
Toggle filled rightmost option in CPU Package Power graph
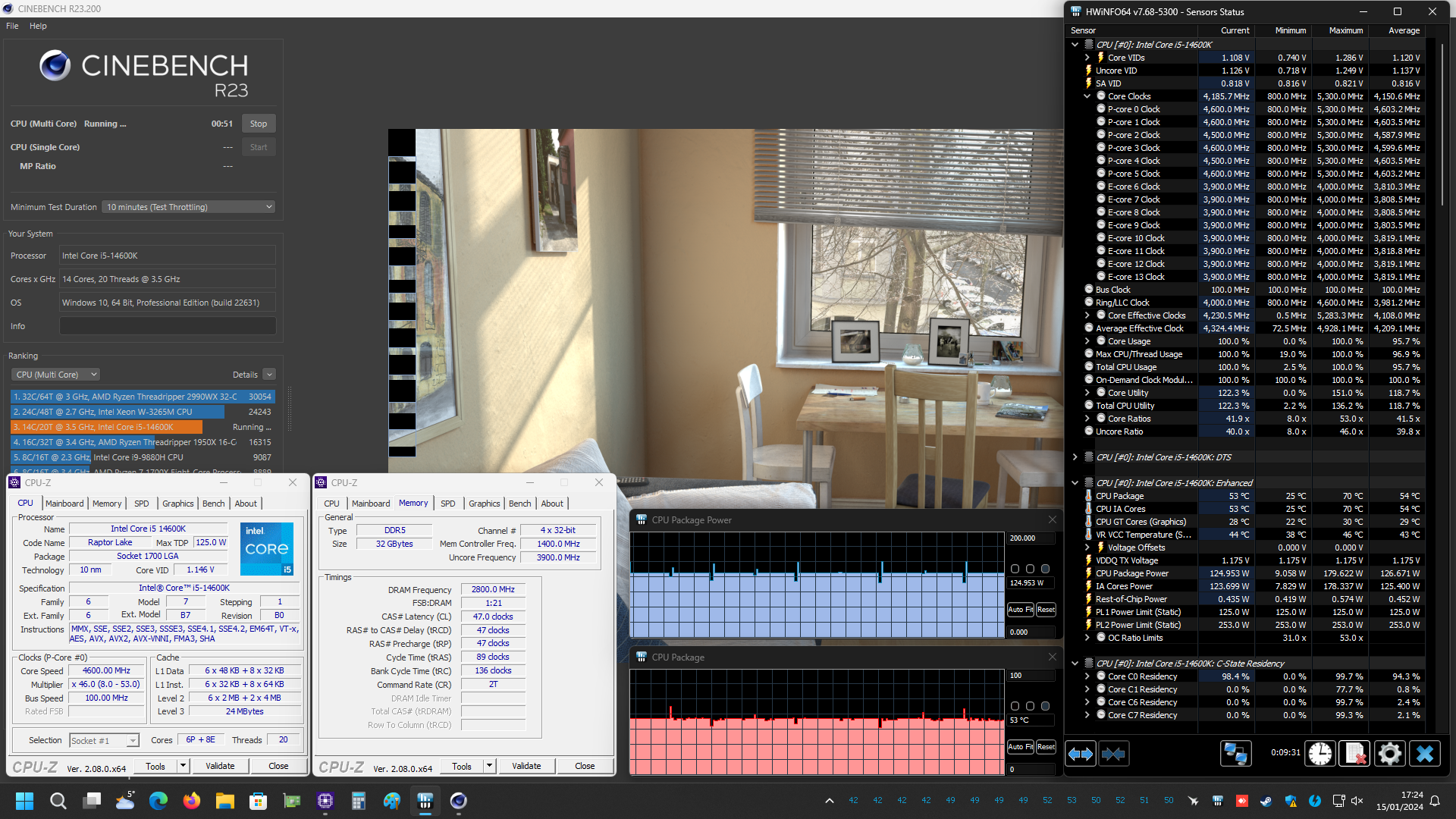click(x=1045, y=569)
